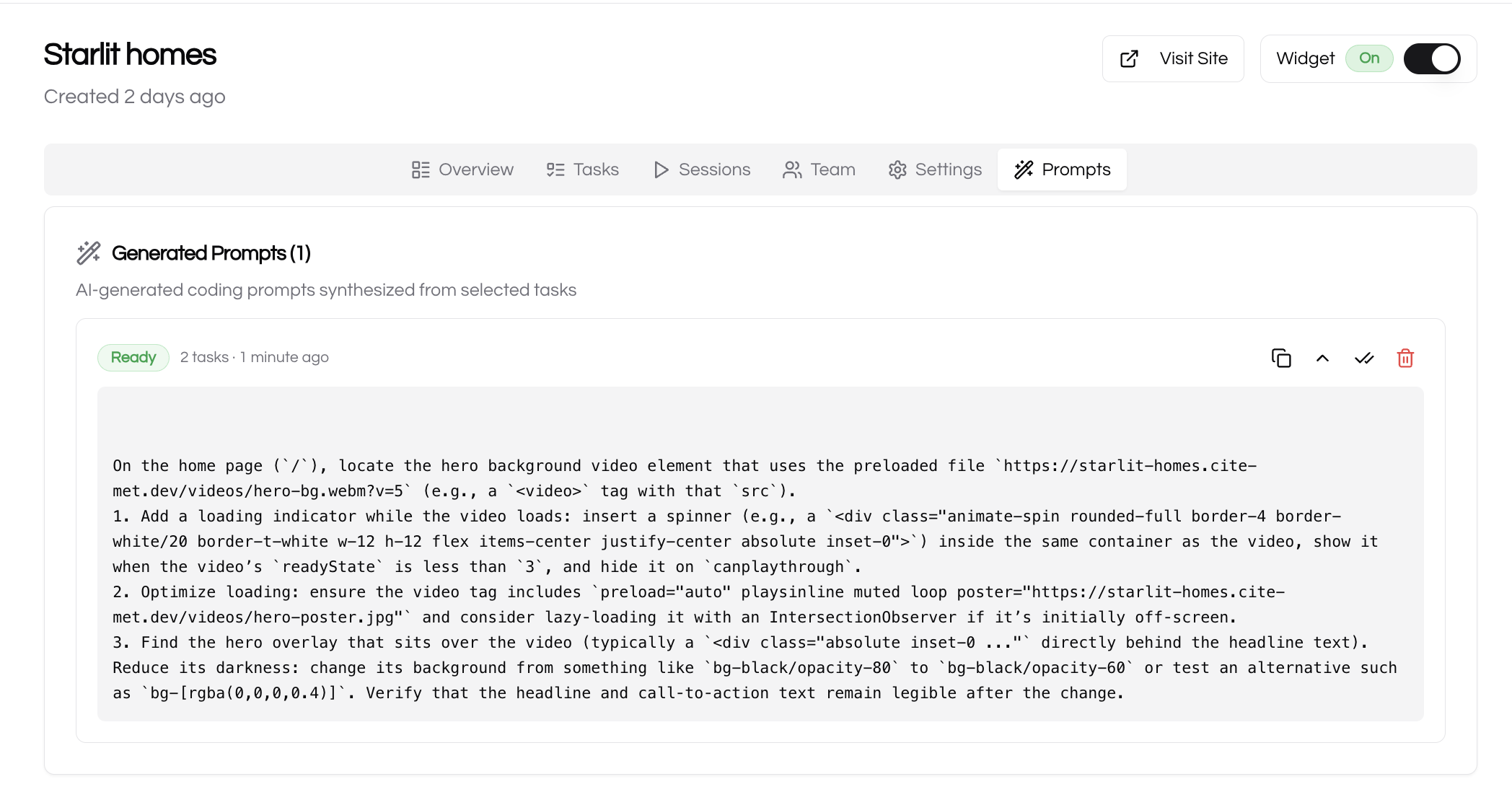The image size is (1512, 805).
Task: Click the external link icon on Visit Site
Action: click(x=1130, y=58)
